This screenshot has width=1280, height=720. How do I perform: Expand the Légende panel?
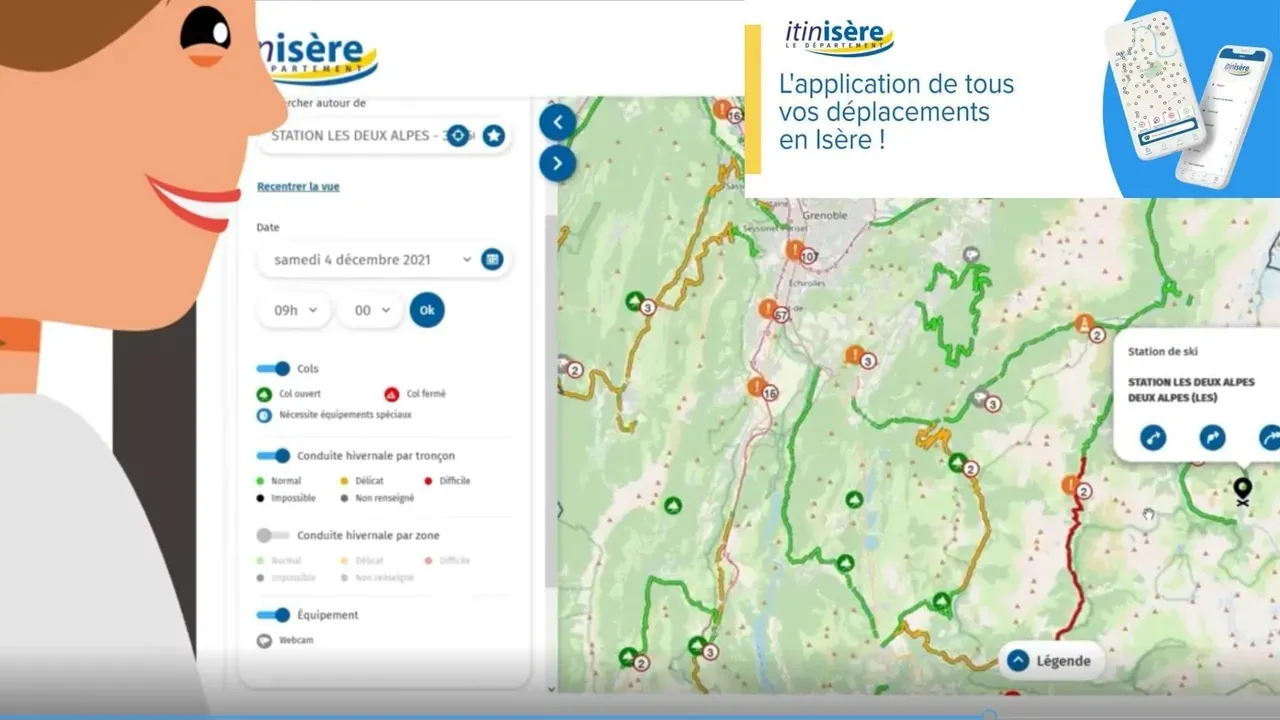tap(1051, 660)
